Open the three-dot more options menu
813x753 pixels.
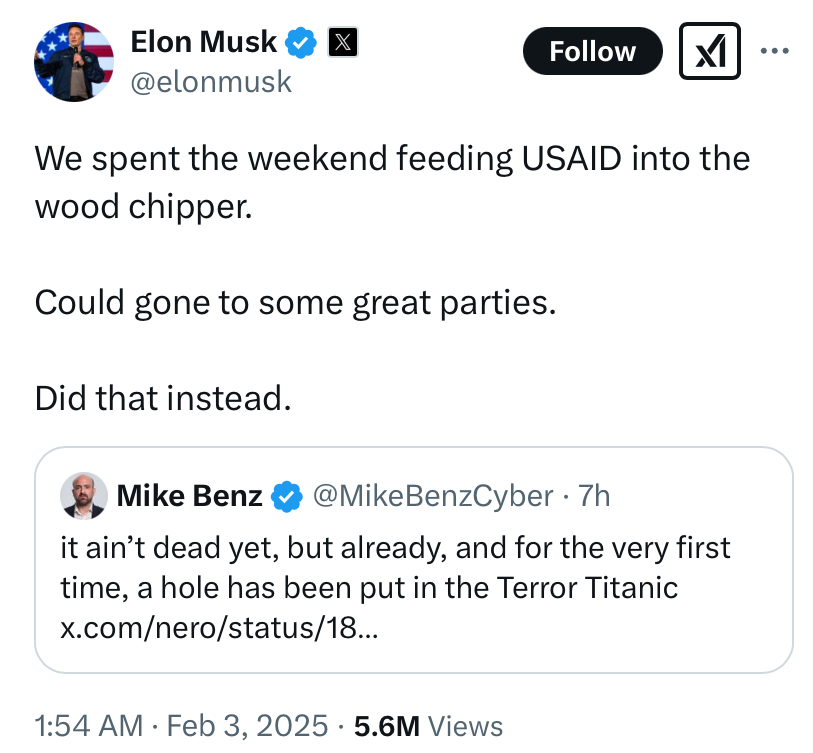[777, 51]
